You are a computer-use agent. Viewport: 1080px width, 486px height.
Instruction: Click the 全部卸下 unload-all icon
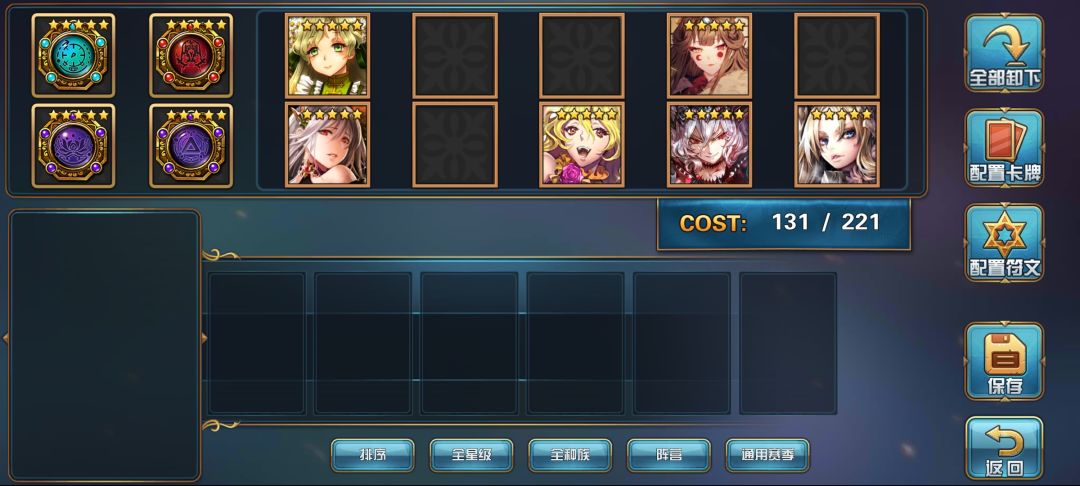click(x=1004, y=53)
